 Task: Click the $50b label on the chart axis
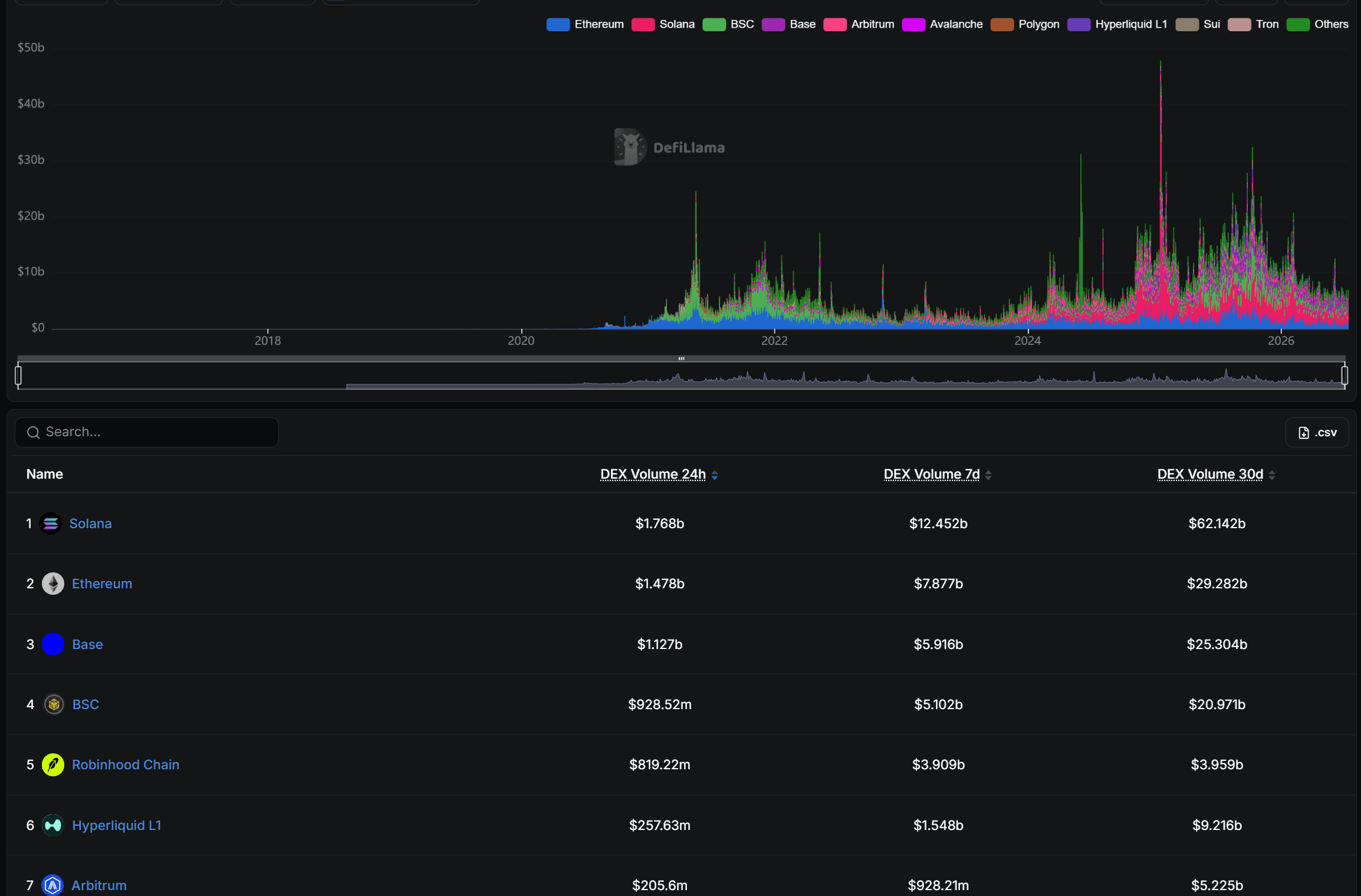31,47
